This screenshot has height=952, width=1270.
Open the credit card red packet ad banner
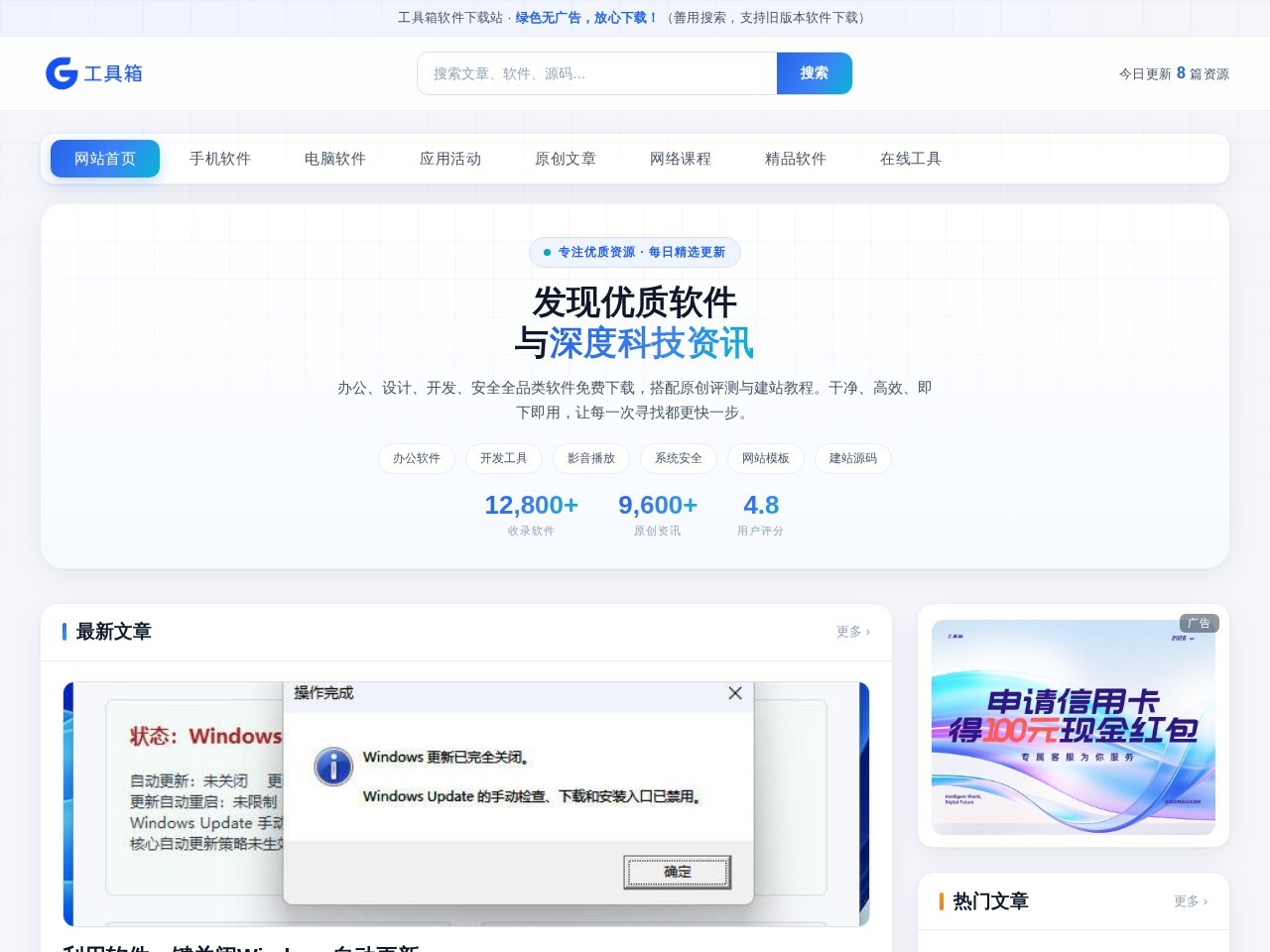(x=1074, y=727)
